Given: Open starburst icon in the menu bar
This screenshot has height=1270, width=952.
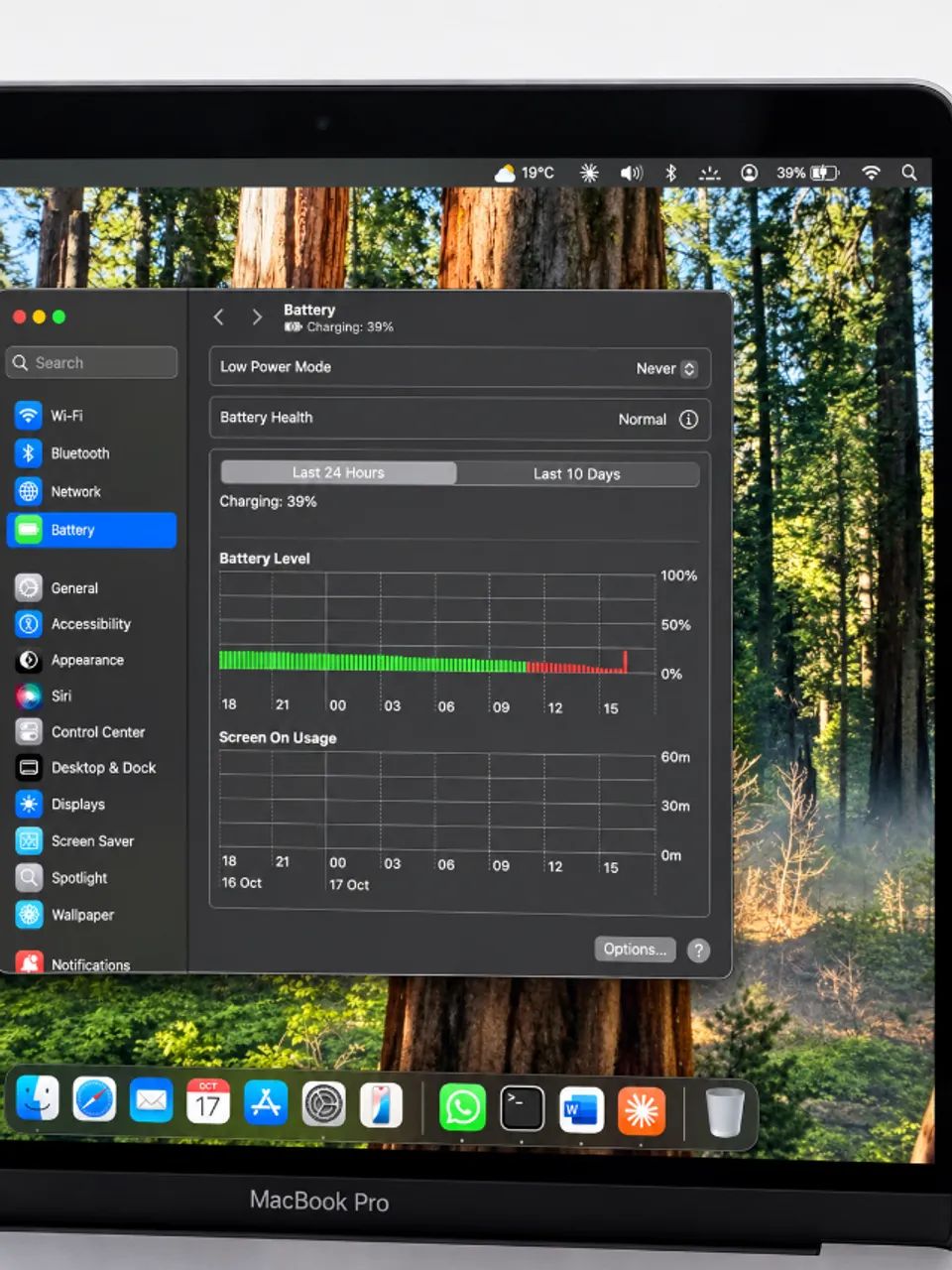Looking at the screenshot, I should tap(589, 173).
